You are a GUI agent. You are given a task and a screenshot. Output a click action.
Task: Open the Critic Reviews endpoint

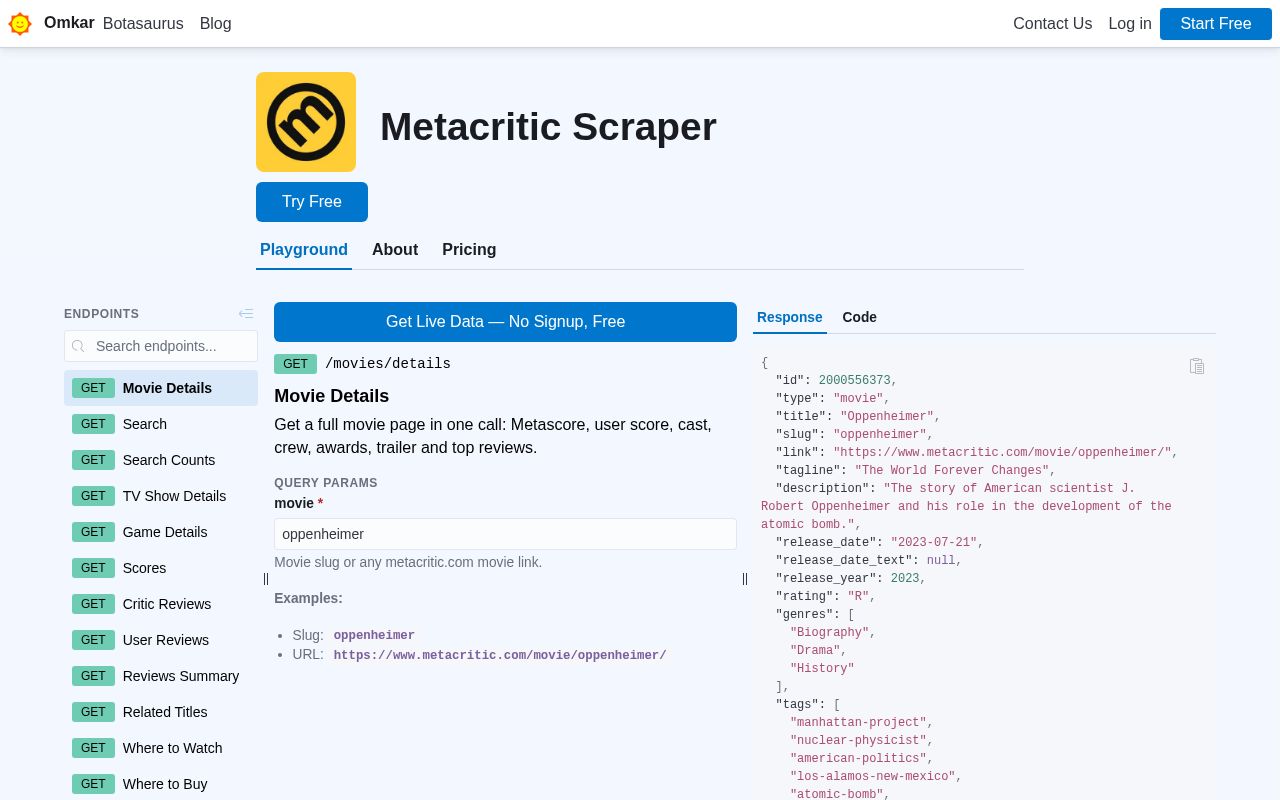(x=161, y=604)
